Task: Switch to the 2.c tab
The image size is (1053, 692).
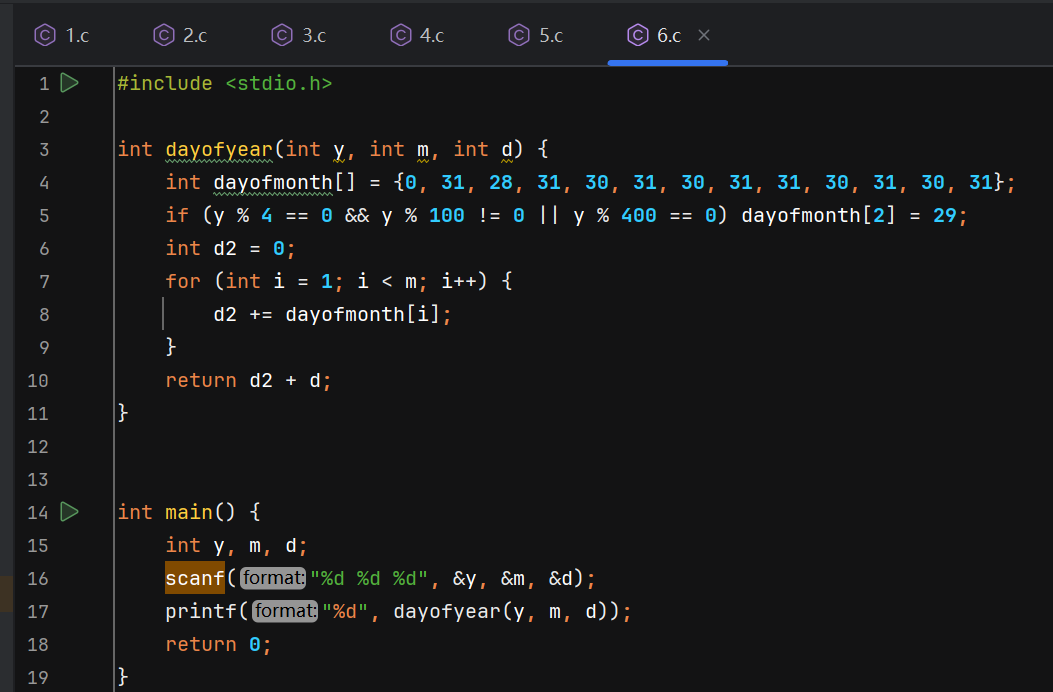Action: pyautogui.click(x=194, y=35)
